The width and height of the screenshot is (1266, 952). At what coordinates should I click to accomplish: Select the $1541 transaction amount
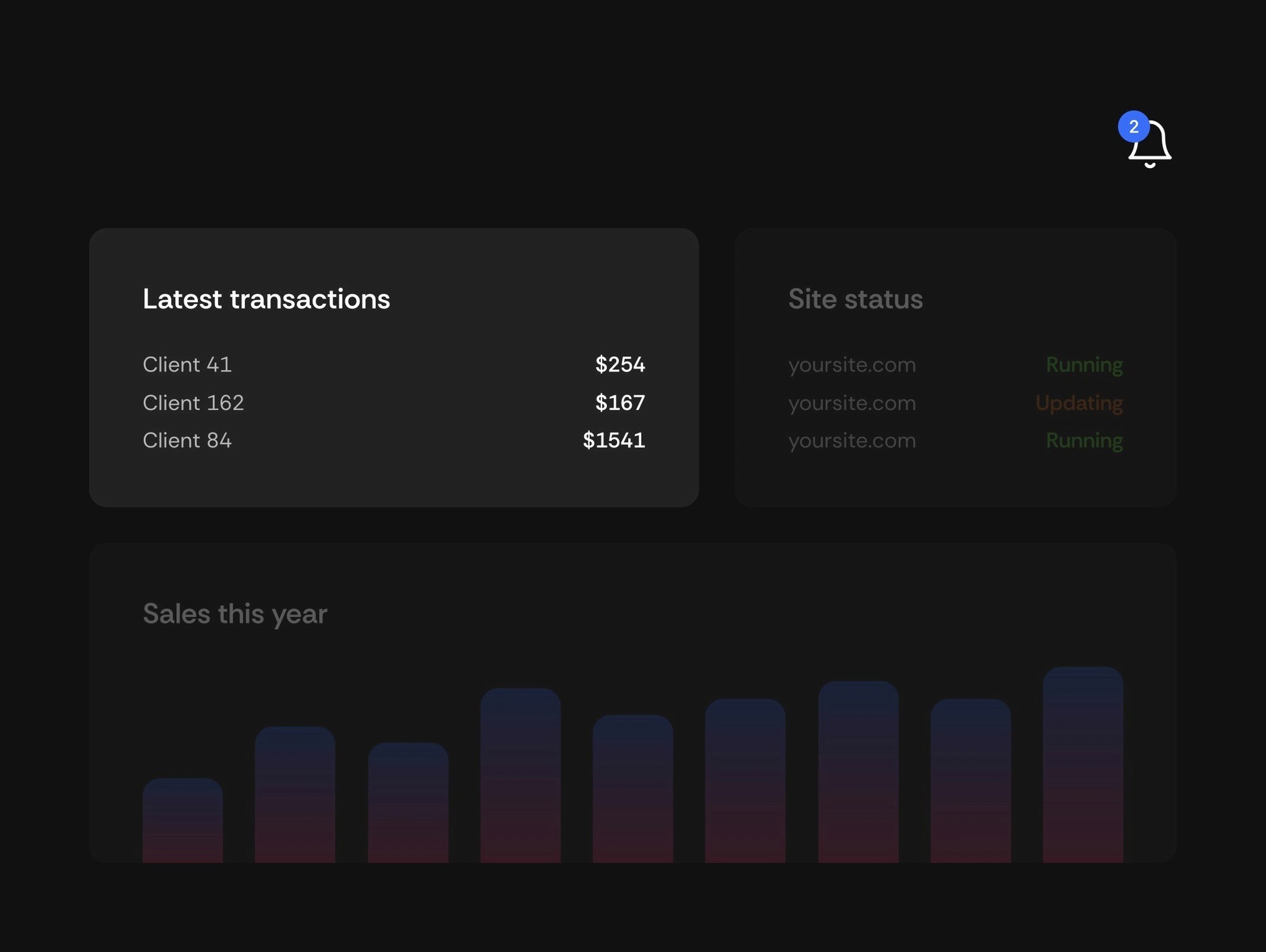tap(613, 440)
